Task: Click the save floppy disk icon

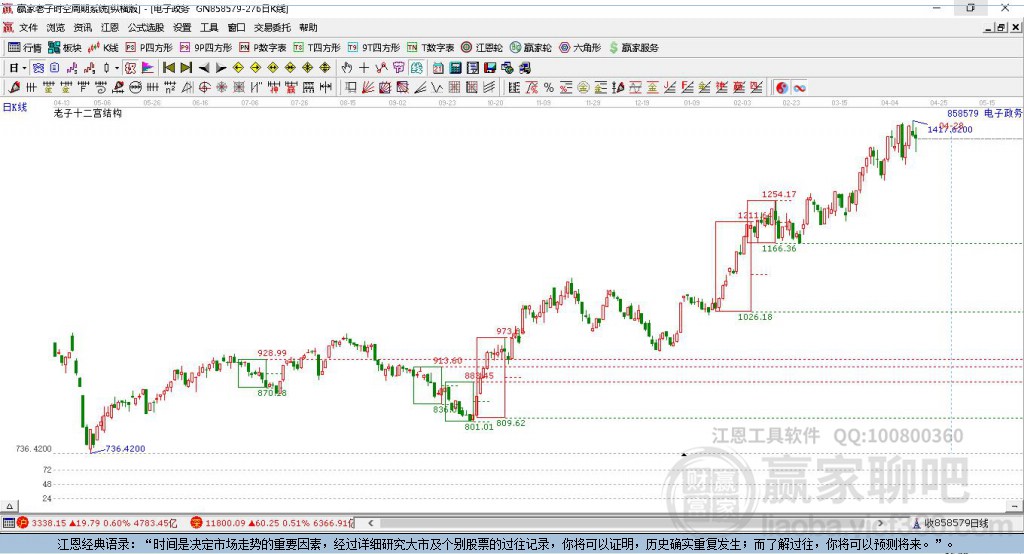Action: 490,68
